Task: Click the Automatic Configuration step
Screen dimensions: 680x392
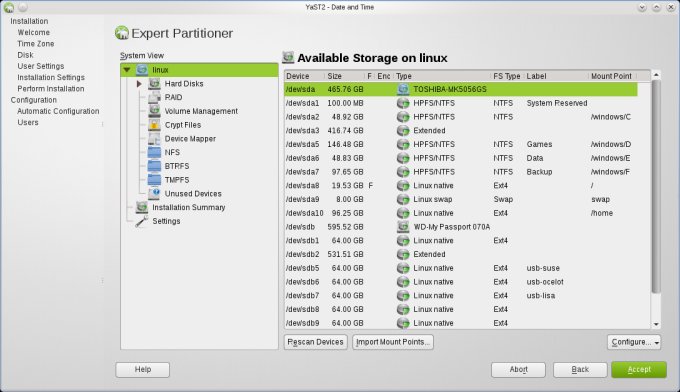Action: pyautogui.click(x=58, y=111)
